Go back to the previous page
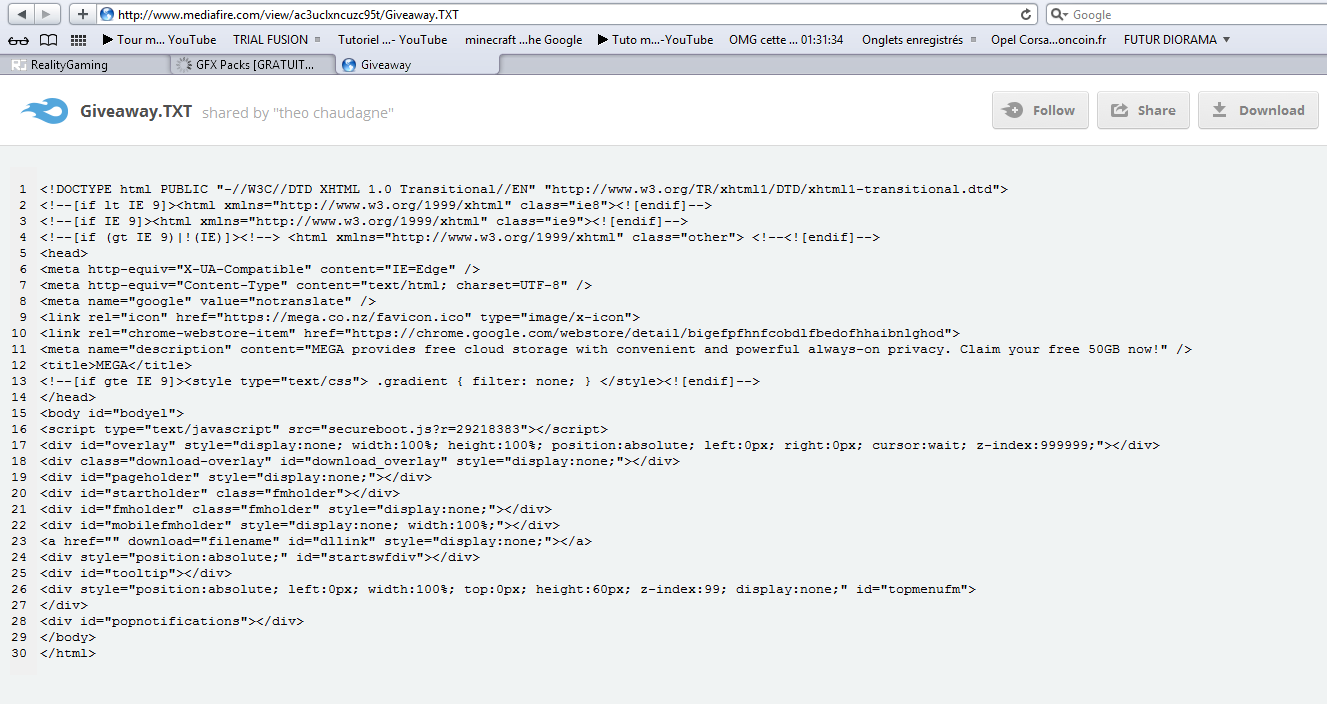 coord(21,14)
